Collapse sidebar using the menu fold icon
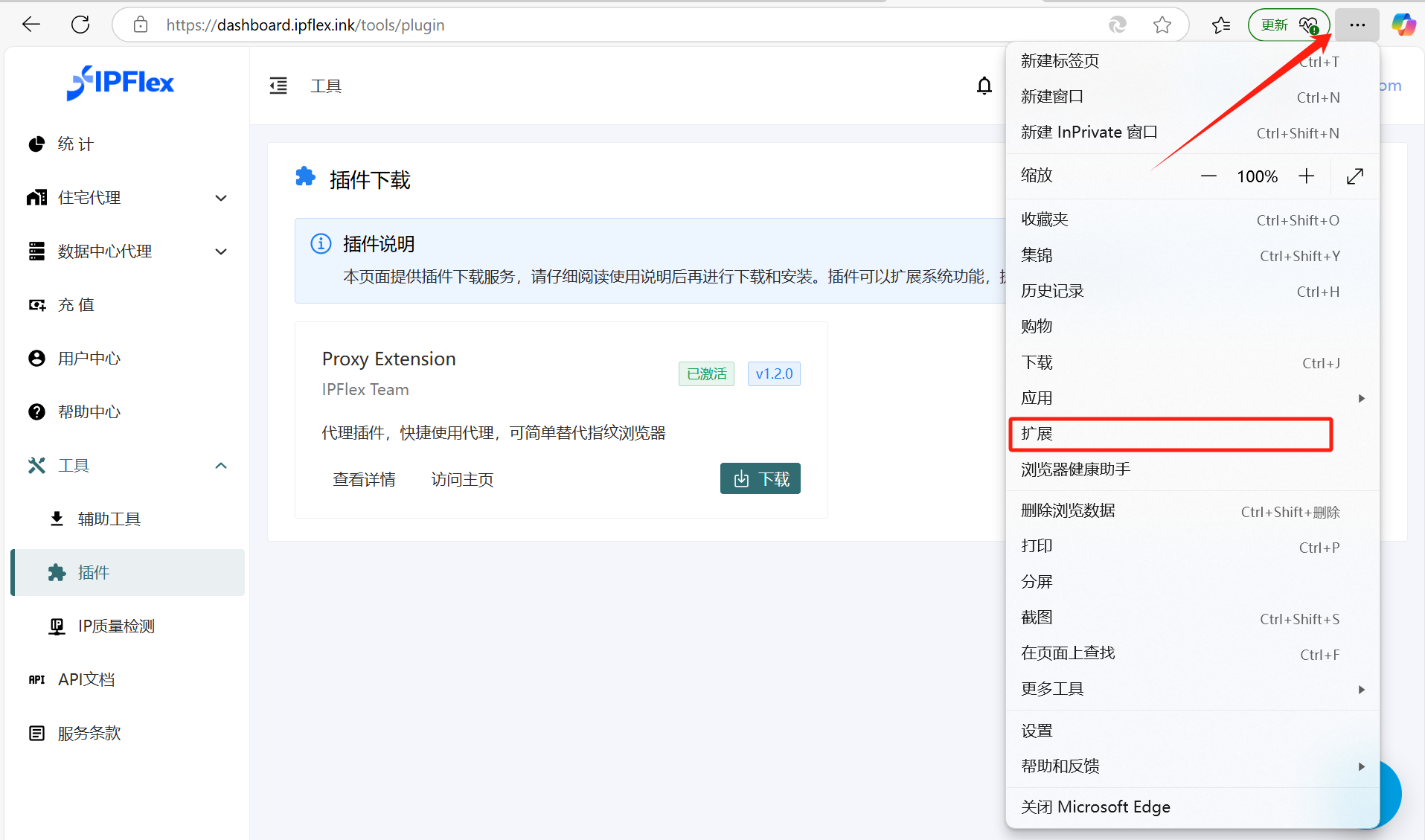 [x=278, y=86]
